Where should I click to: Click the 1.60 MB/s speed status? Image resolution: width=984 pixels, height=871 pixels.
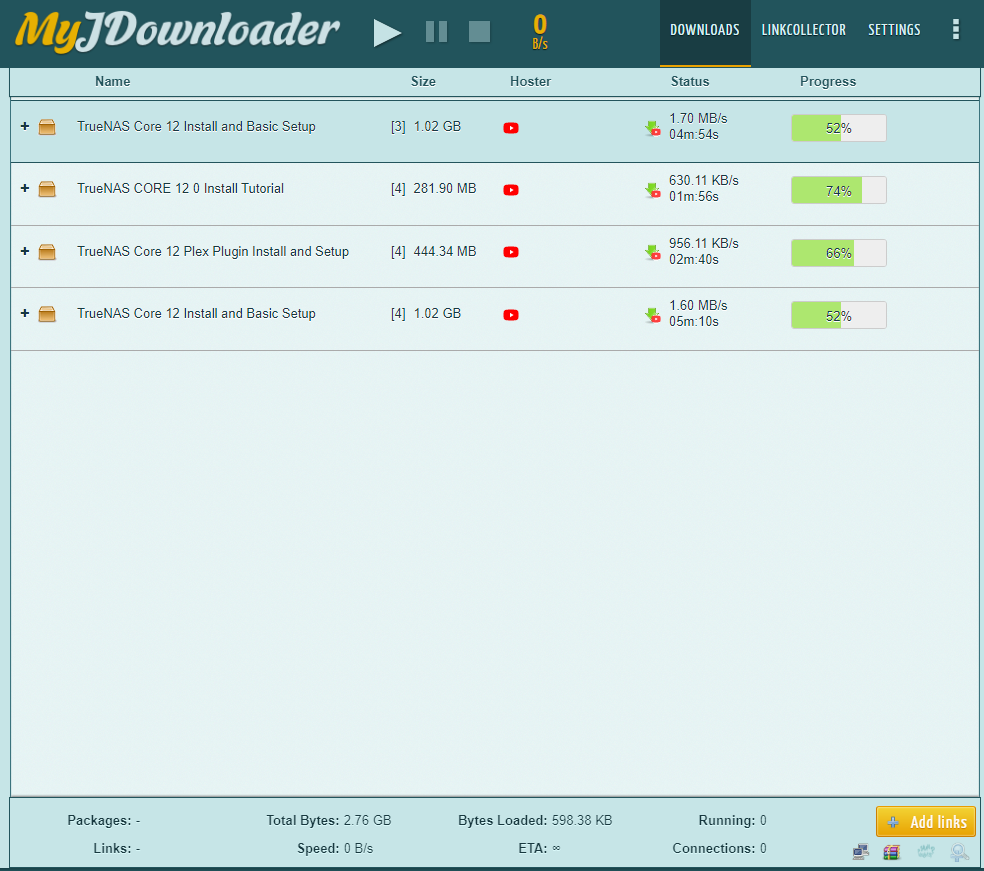(x=698, y=306)
